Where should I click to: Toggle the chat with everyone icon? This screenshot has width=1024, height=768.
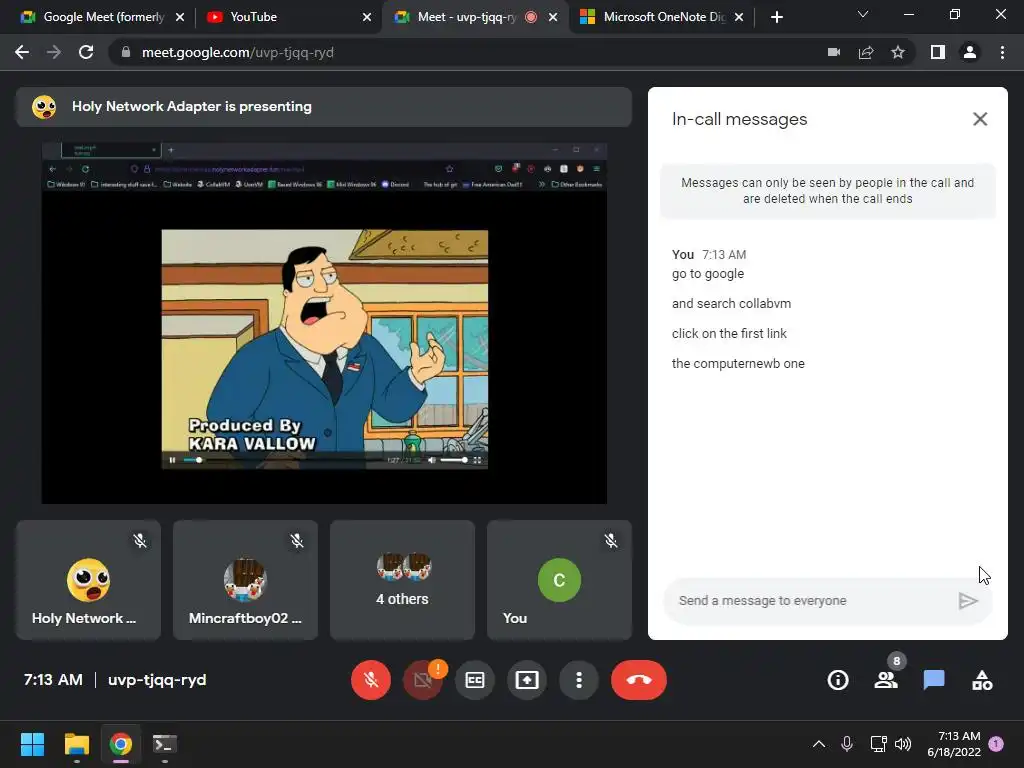[934, 680]
